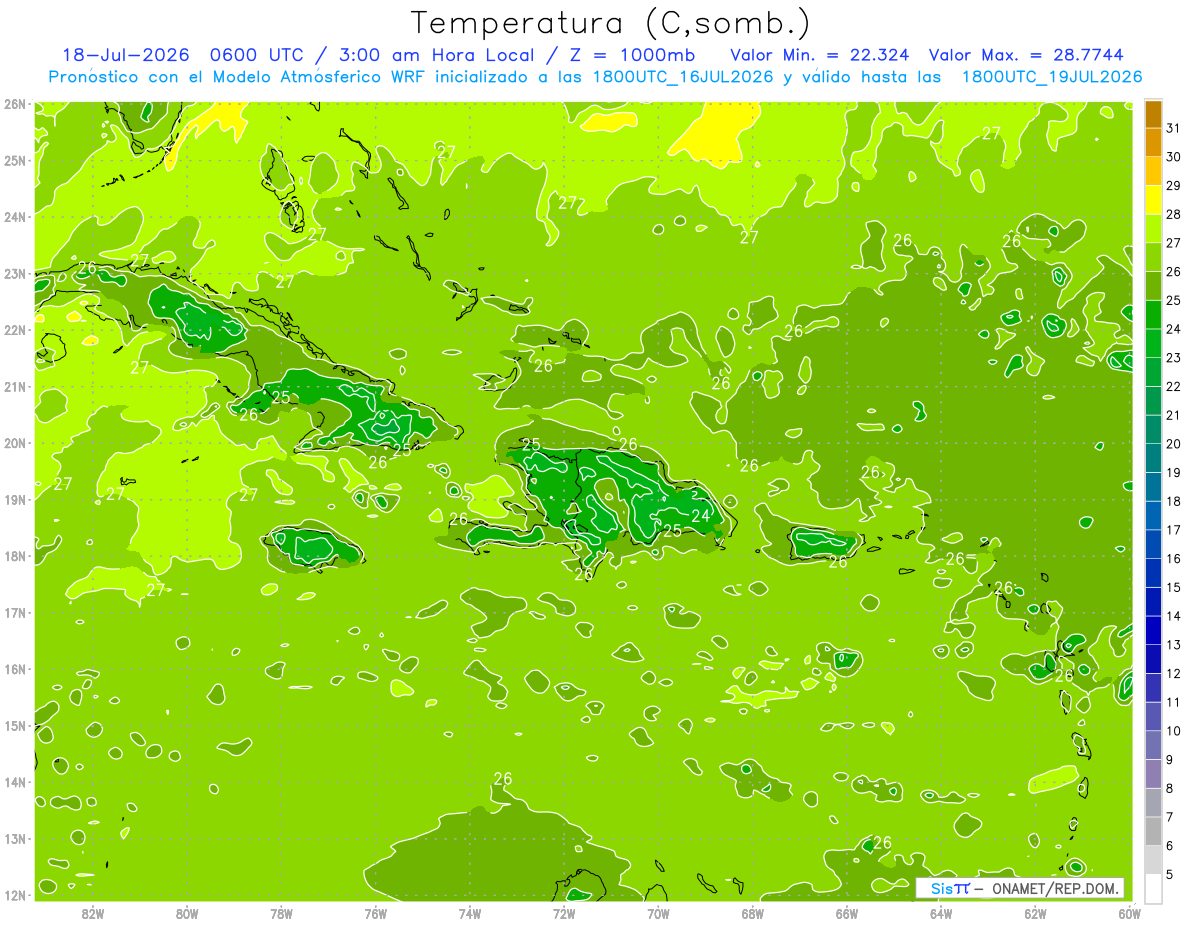Click the '18N' latitude axis label
Viewport: 1200px width, 927px height.
tap(15, 556)
